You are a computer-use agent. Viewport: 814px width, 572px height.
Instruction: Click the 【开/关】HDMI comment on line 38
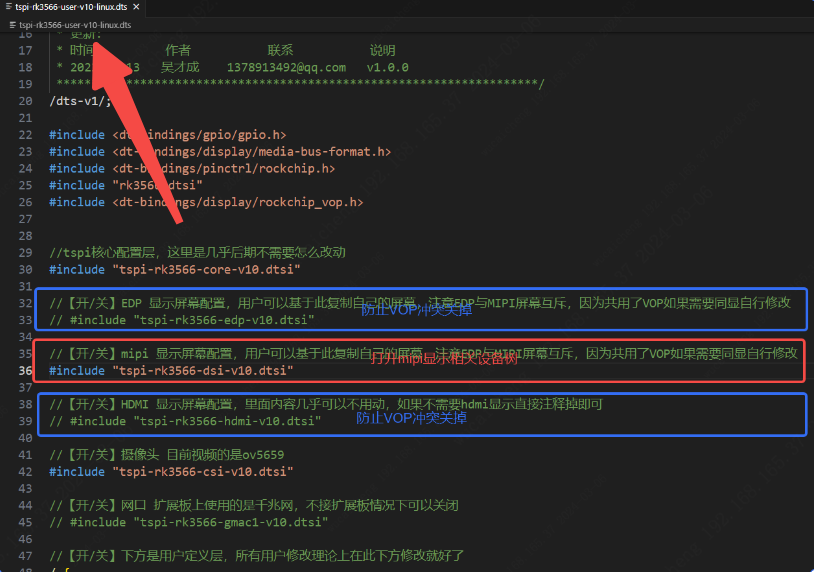[325, 404]
